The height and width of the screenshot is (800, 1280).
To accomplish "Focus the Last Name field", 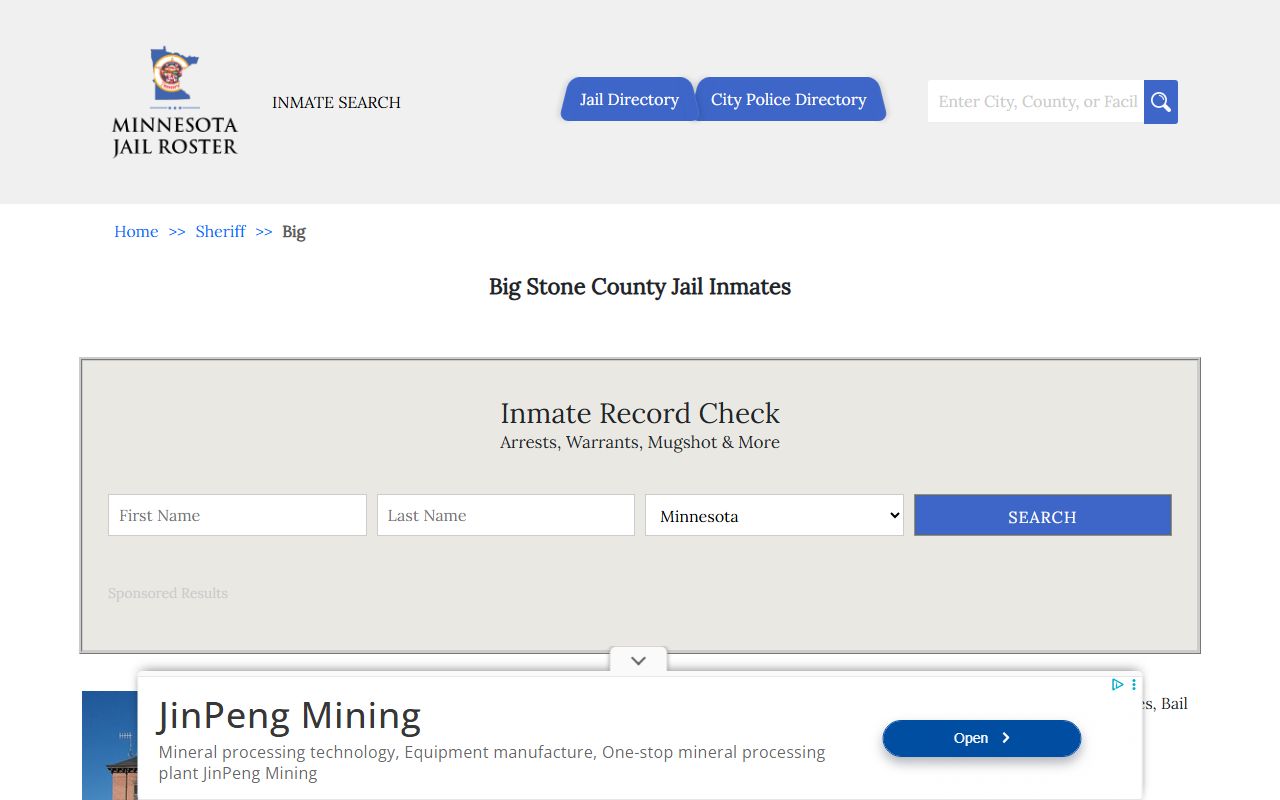I will 506,515.
